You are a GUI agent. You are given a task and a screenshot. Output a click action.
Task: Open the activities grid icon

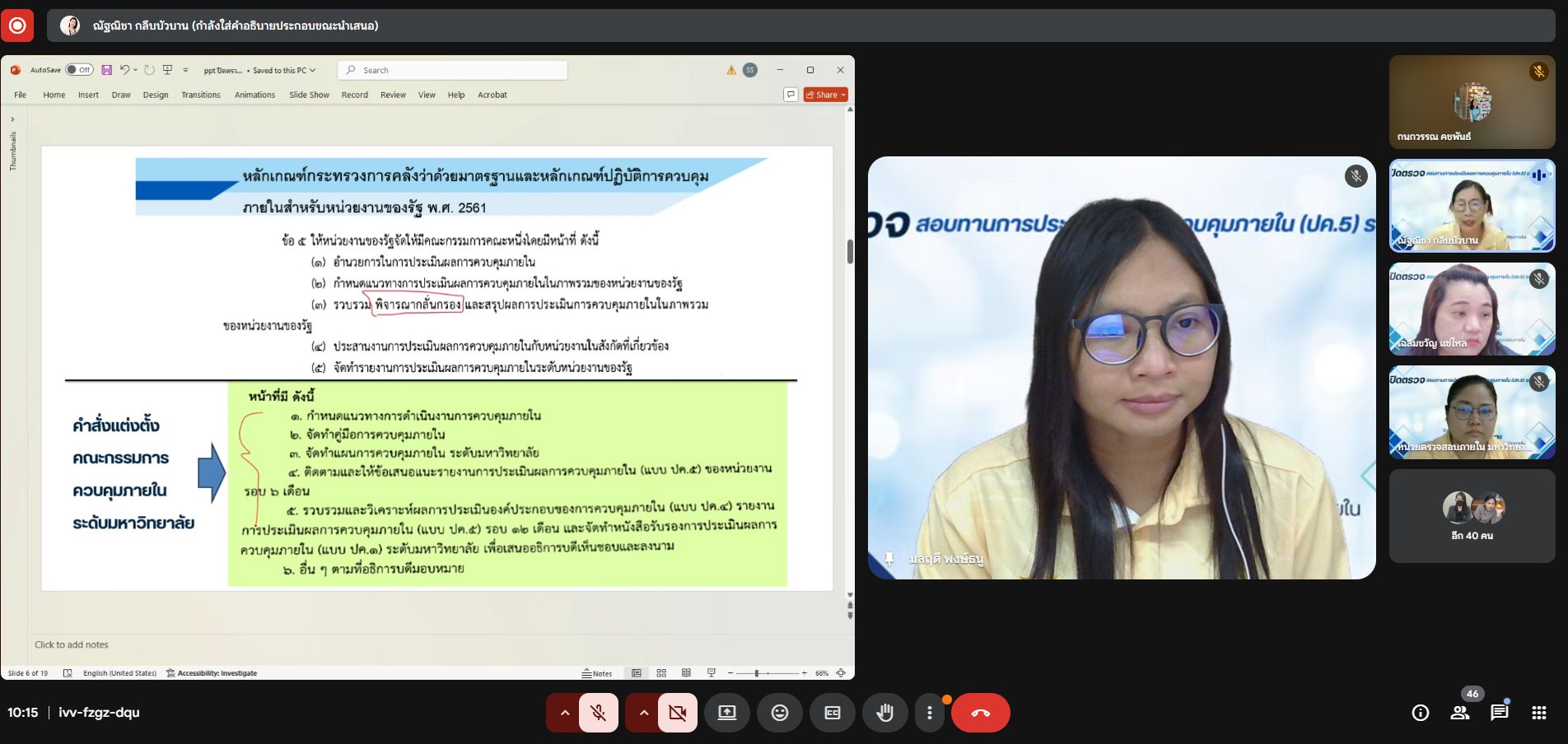click(1538, 713)
